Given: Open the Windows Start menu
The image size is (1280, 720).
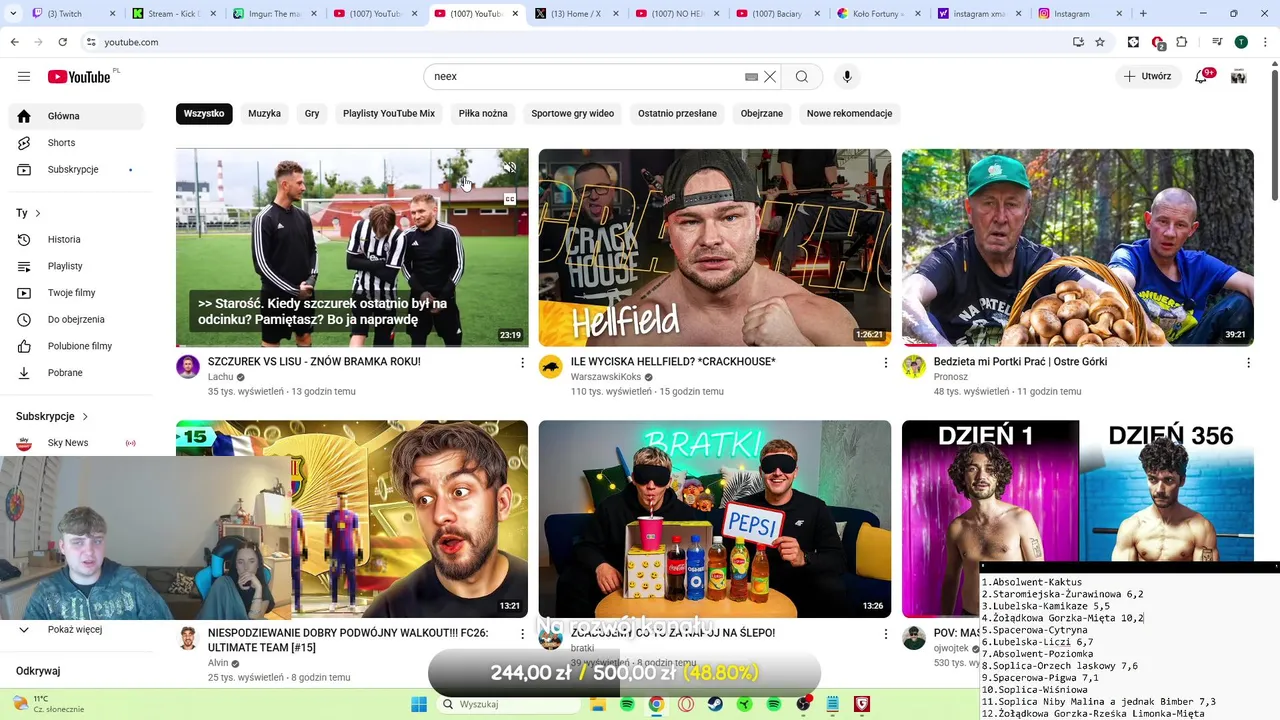Looking at the screenshot, I should coord(419,704).
